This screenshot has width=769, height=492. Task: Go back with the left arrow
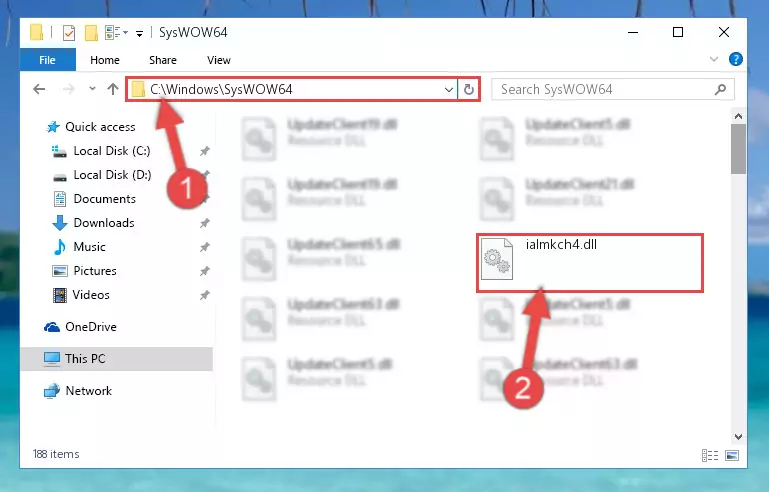(x=39, y=89)
